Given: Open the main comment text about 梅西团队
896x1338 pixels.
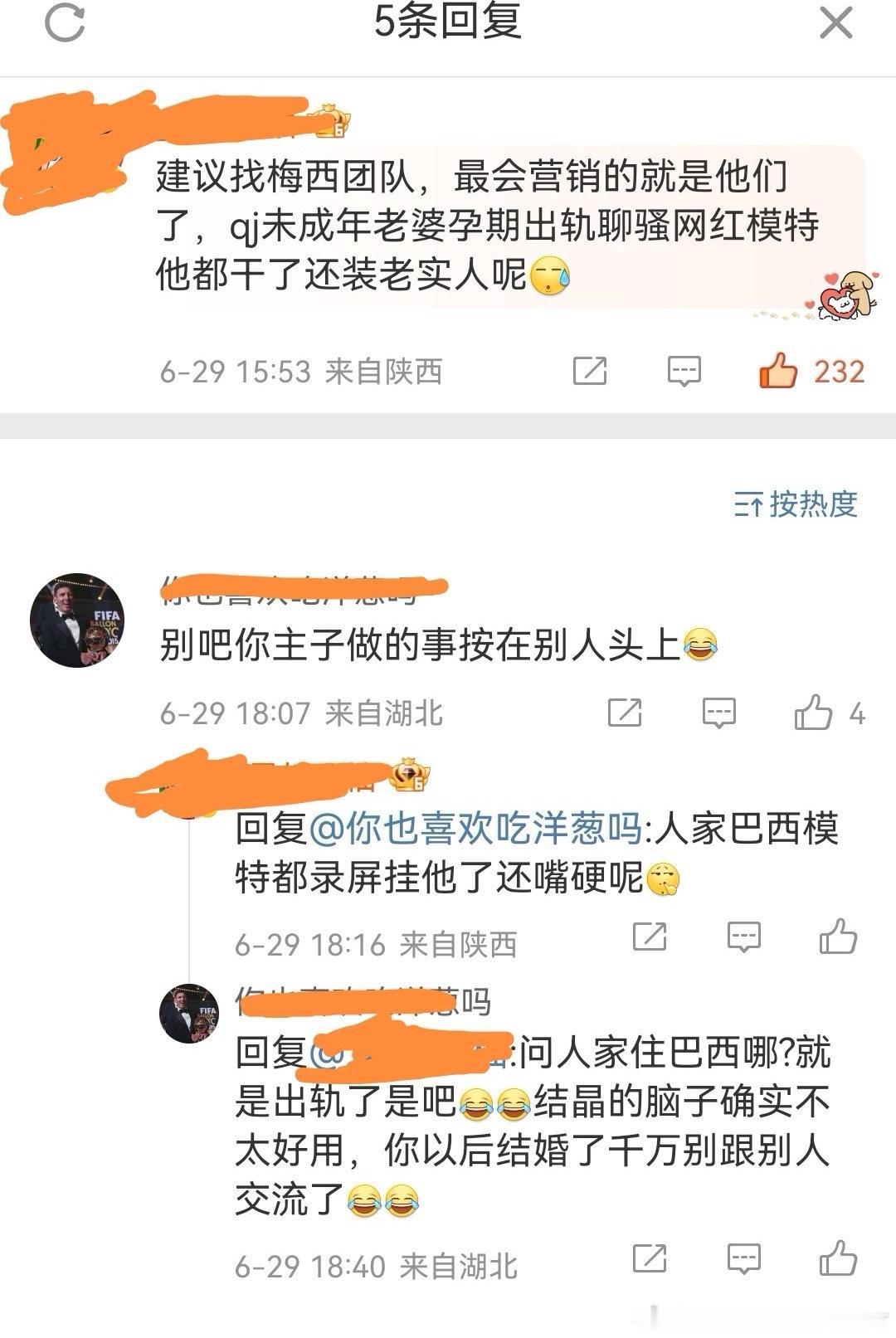Looking at the screenshot, I should pos(488,226).
